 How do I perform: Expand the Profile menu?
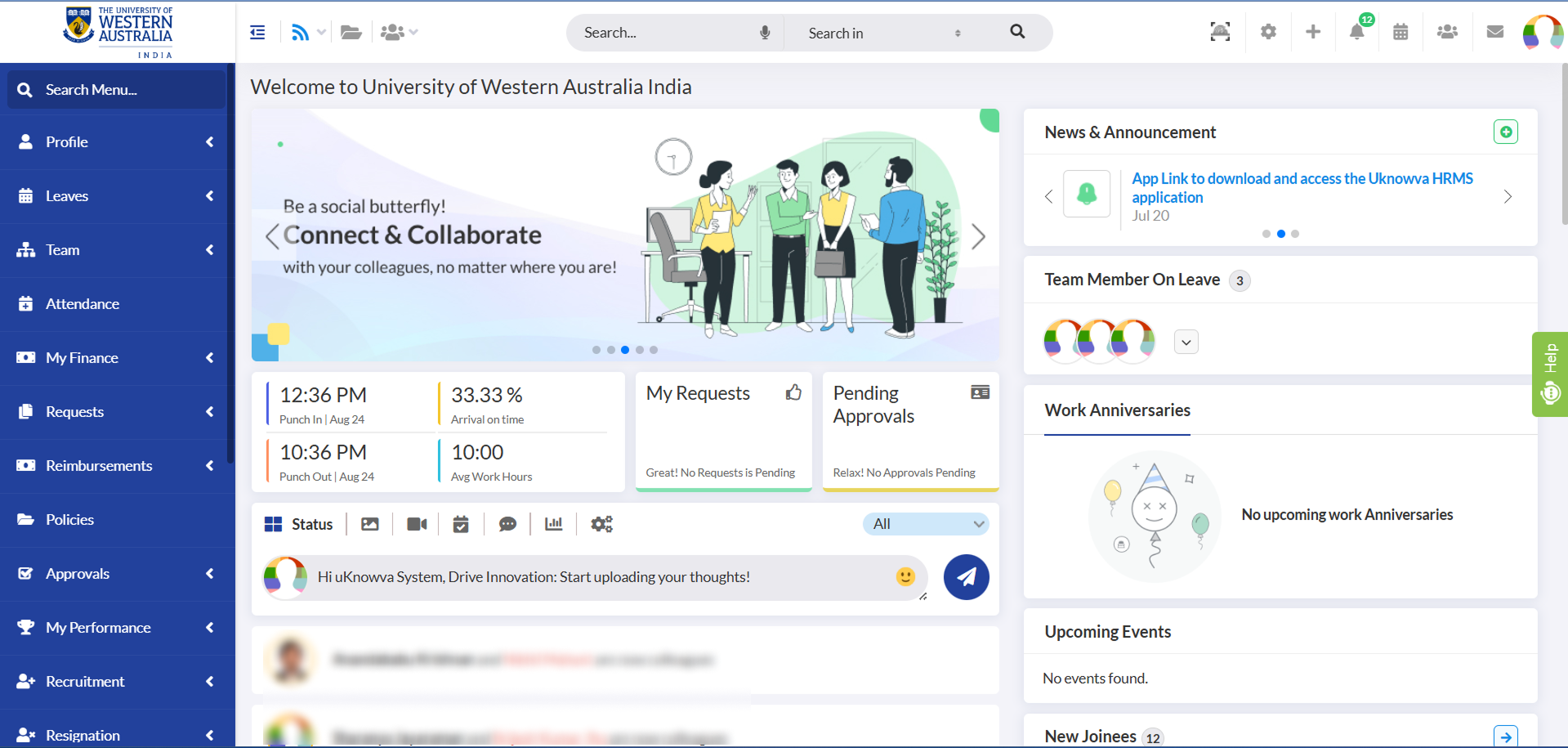(118, 142)
